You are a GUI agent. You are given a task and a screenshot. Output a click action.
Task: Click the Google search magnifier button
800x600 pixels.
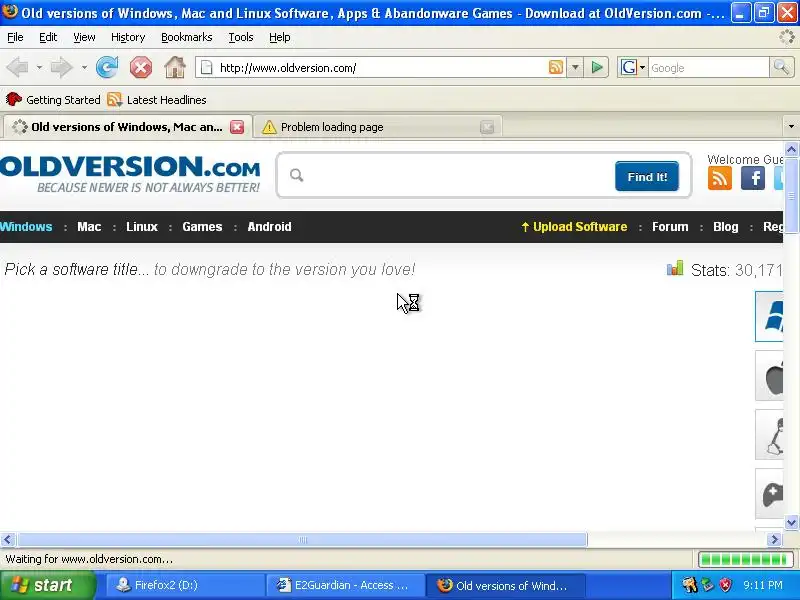click(781, 67)
